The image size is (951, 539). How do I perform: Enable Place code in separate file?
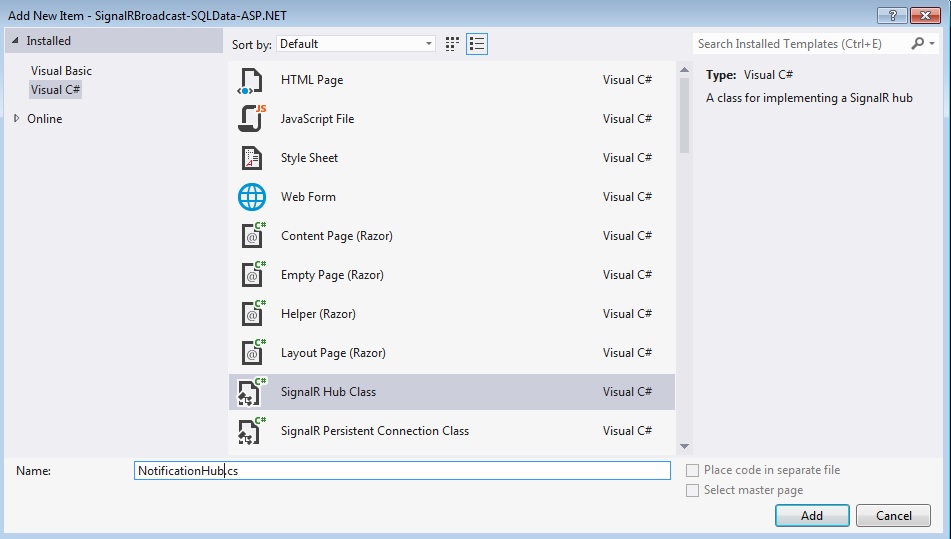[x=693, y=470]
